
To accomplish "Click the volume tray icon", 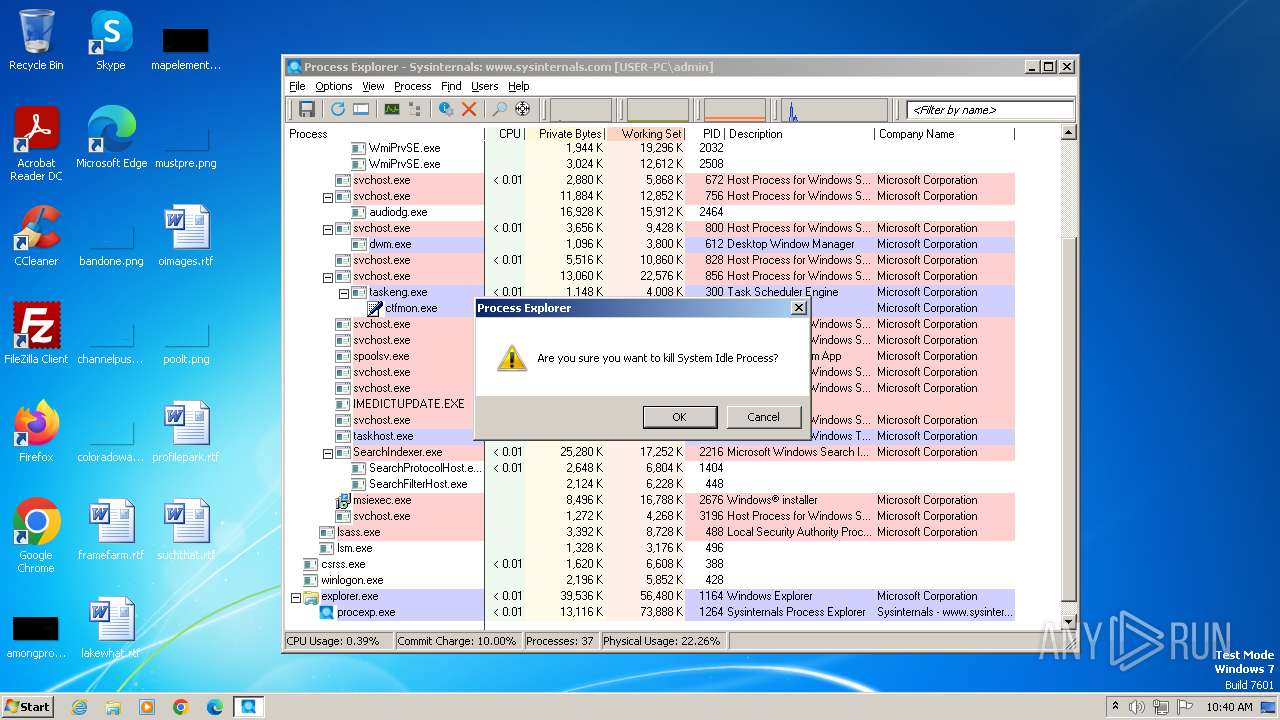I will tap(1138, 707).
